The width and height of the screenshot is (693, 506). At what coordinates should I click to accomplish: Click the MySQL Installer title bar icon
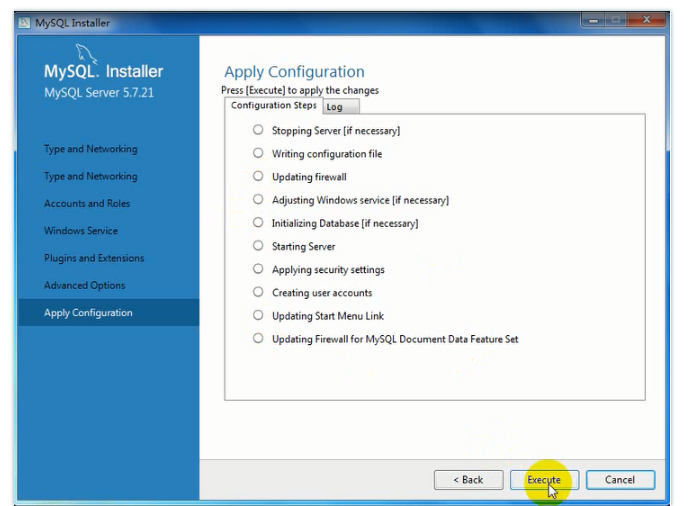(x=24, y=23)
